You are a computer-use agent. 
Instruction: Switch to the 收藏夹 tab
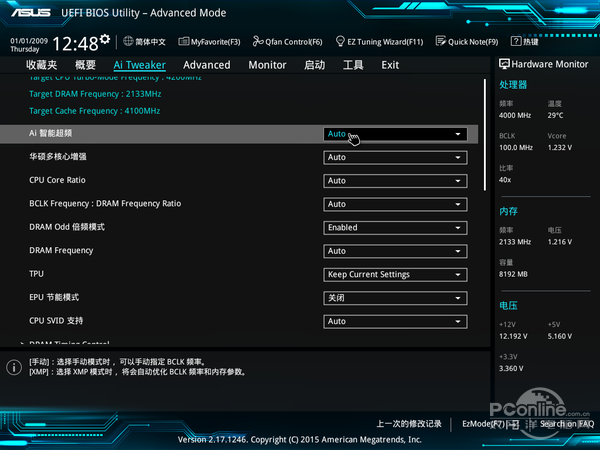point(42,65)
